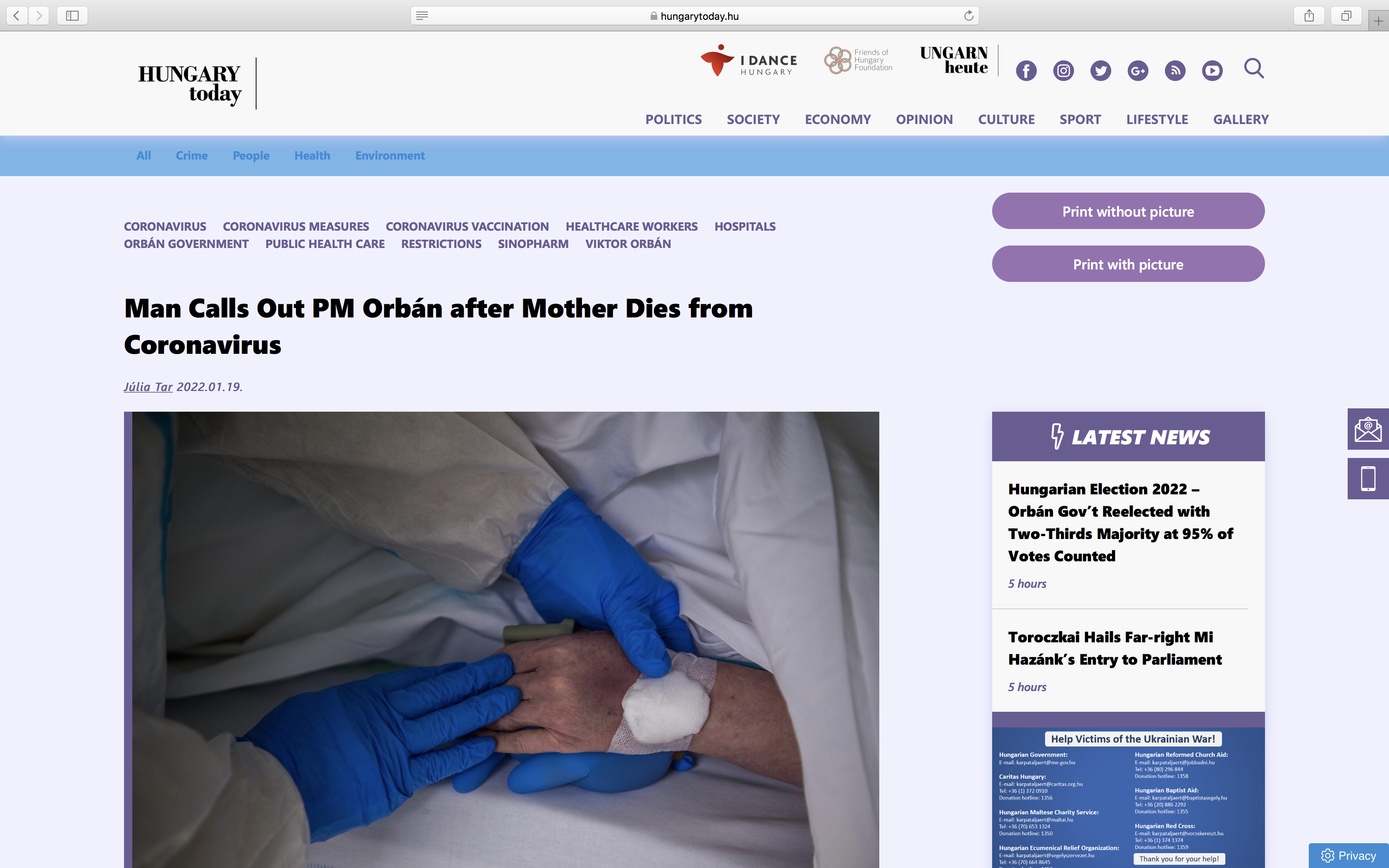The width and height of the screenshot is (1389, 868).
Task: Click Print without picture button
Action: 1128,211
